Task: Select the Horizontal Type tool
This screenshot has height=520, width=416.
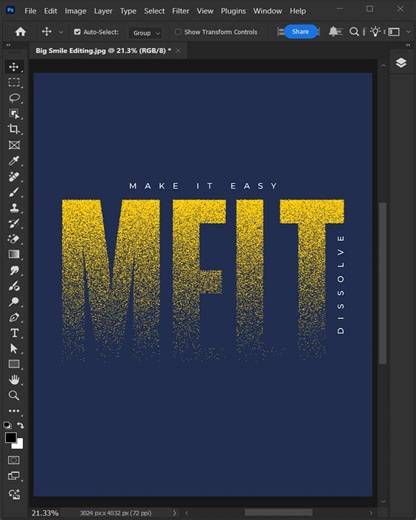Action: coord(14,333)
